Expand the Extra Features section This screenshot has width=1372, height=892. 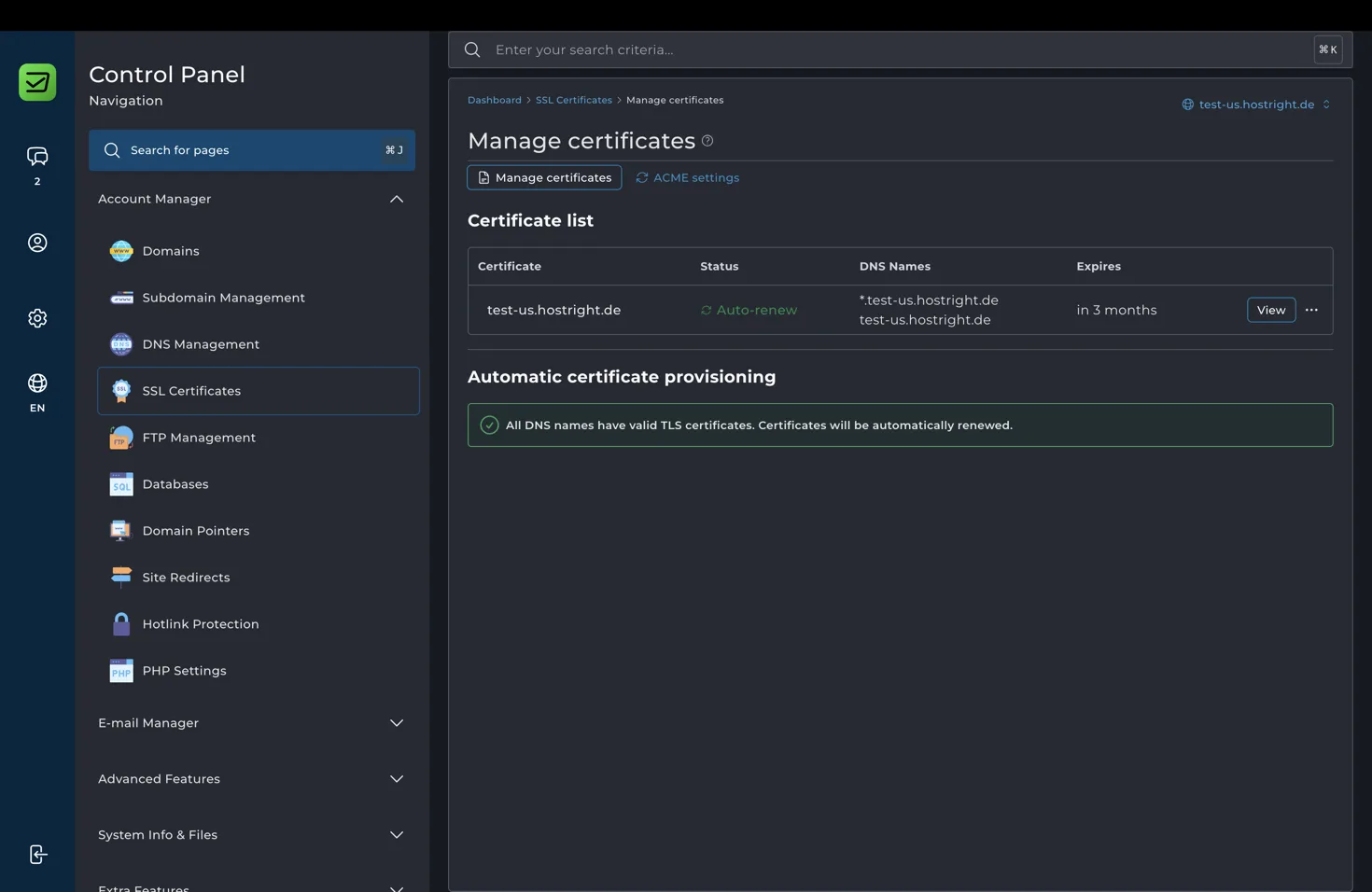click(251, 886)
